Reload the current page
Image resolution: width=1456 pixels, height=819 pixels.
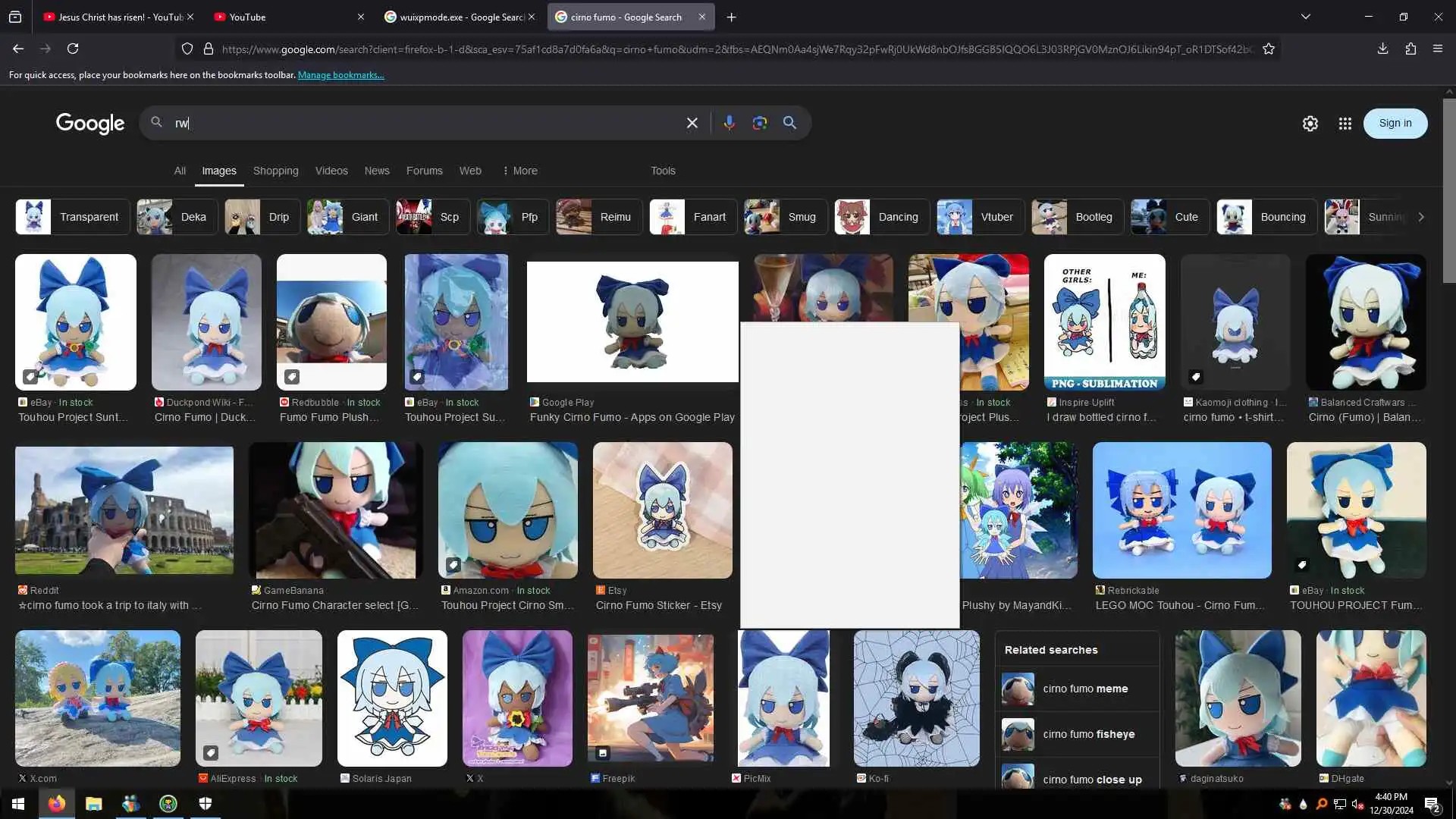tap(73, 49)
